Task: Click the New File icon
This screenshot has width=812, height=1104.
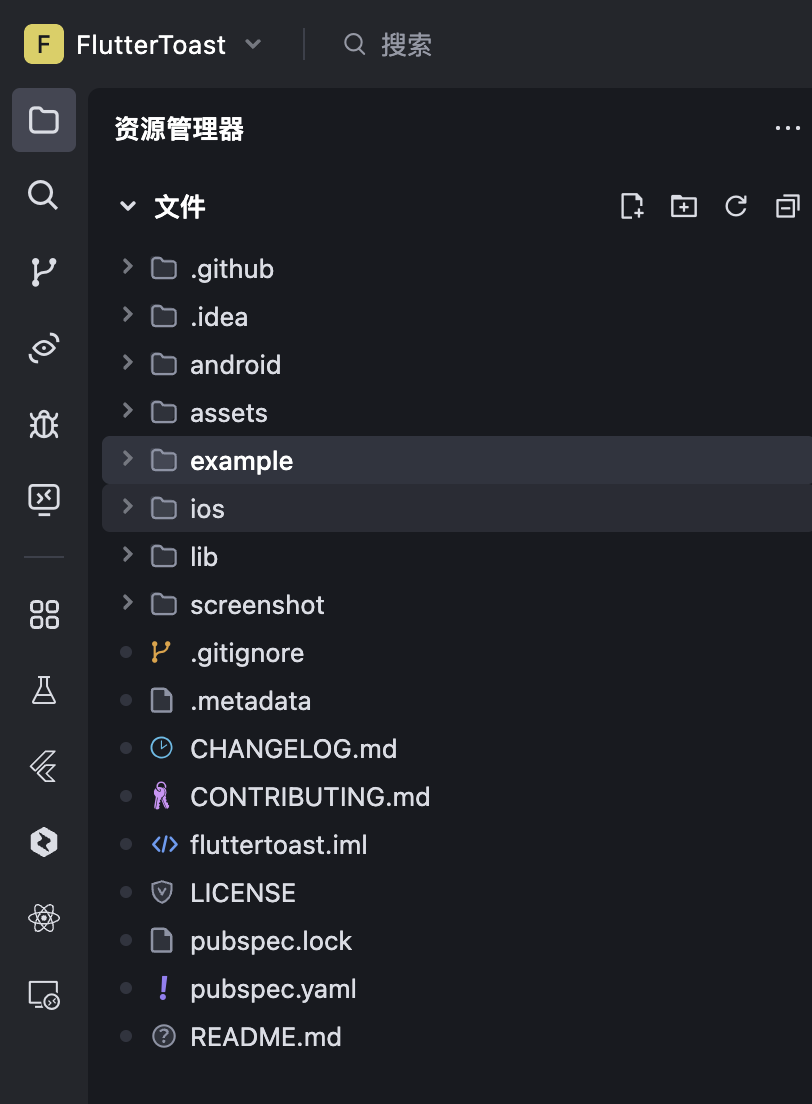Action: 632,207
